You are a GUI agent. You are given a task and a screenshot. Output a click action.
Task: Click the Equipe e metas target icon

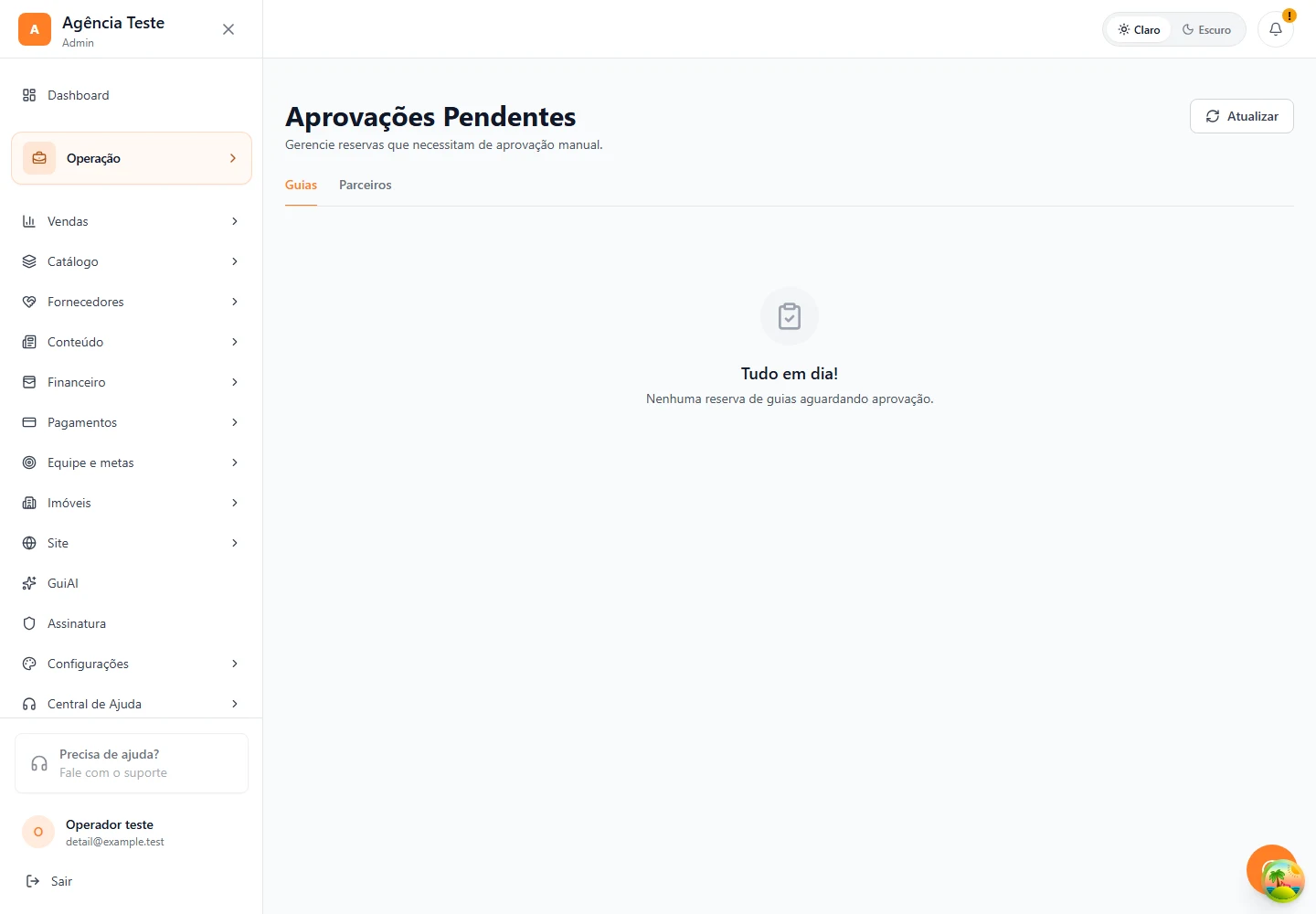tap(29, 462)
